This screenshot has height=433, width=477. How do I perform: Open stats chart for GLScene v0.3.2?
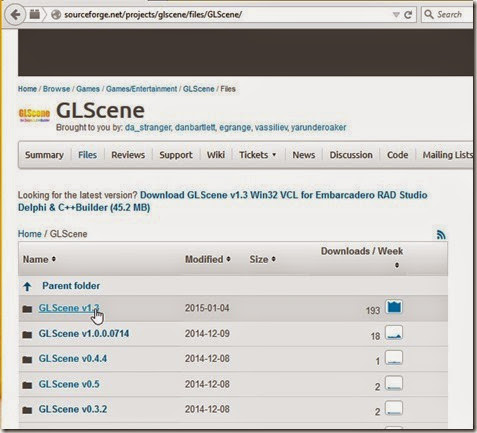394,408
